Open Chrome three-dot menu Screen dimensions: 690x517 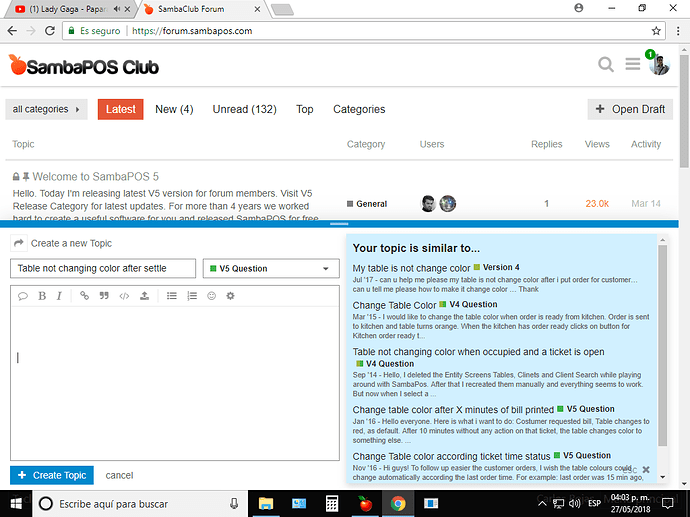tap(678, 31)
